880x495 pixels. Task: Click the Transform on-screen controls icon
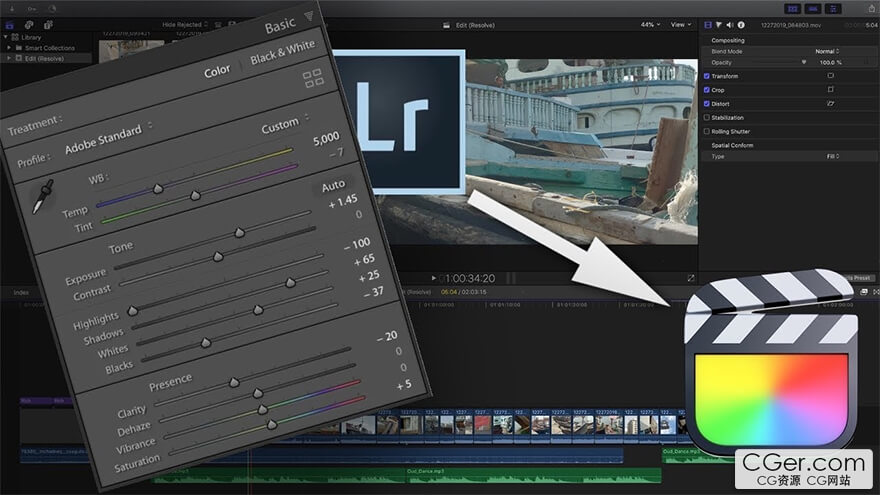pos(831,75)
